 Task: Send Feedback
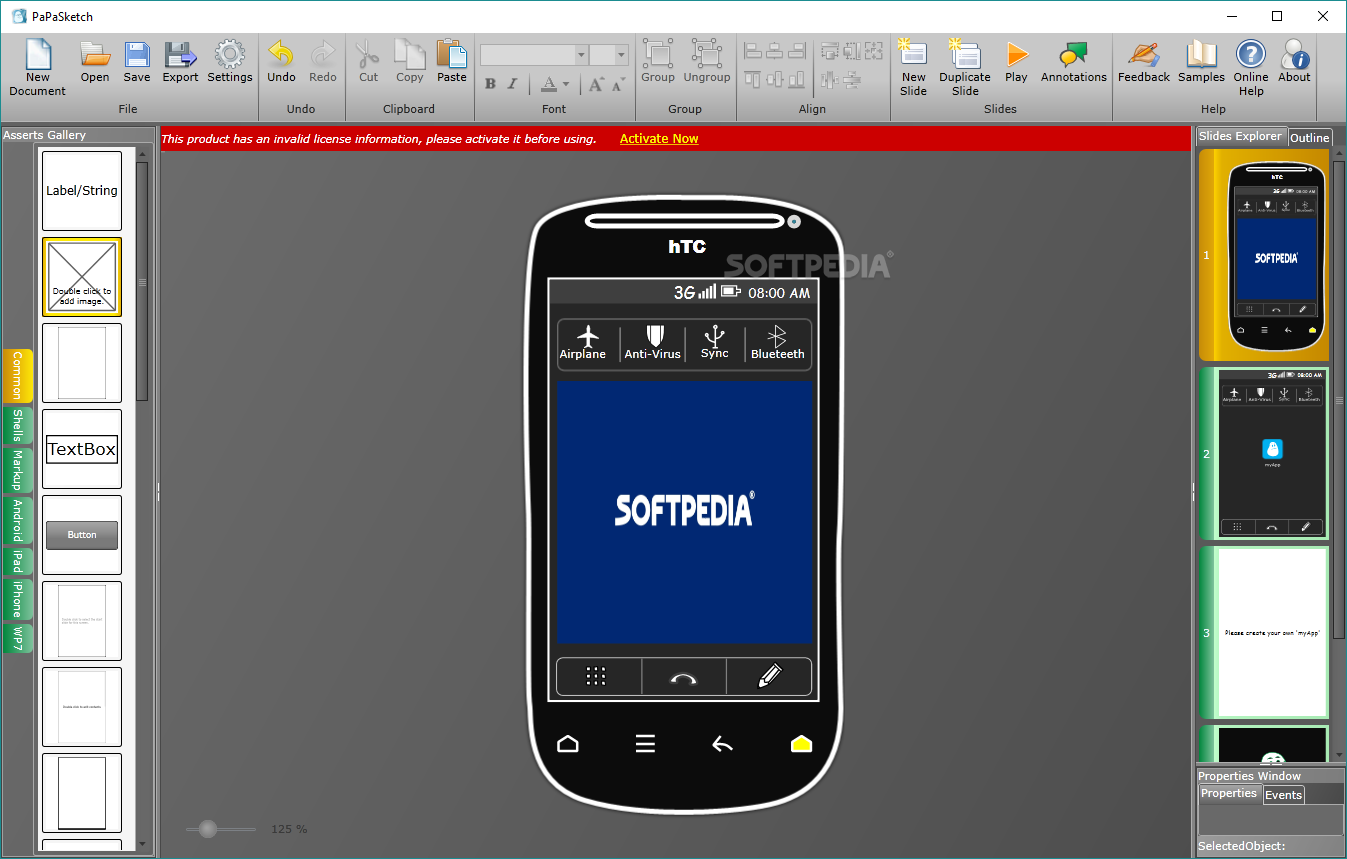[1144, 62]
